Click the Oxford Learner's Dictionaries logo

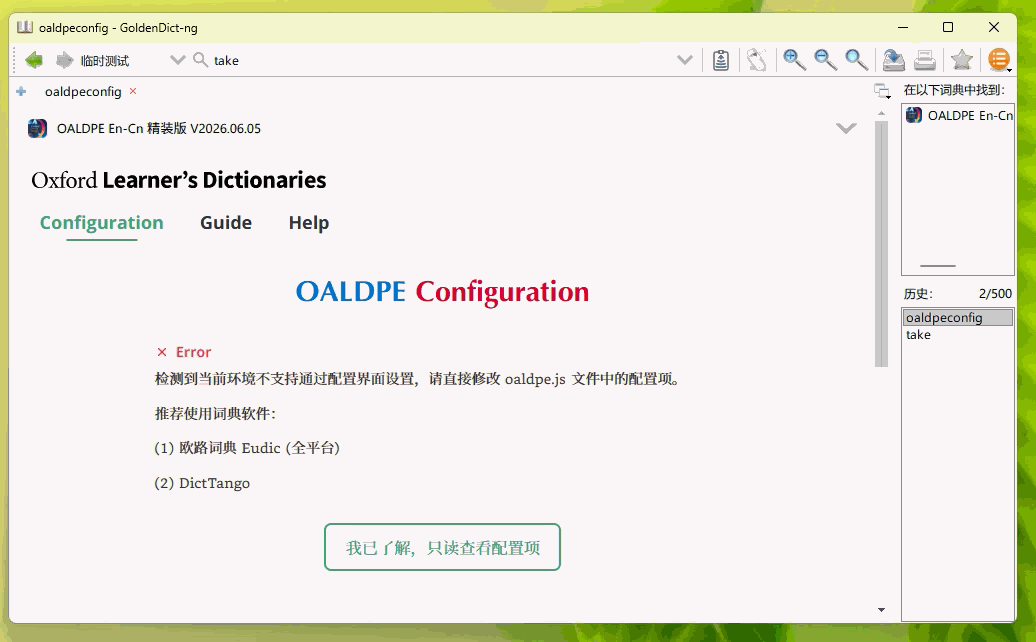[179, 180]
